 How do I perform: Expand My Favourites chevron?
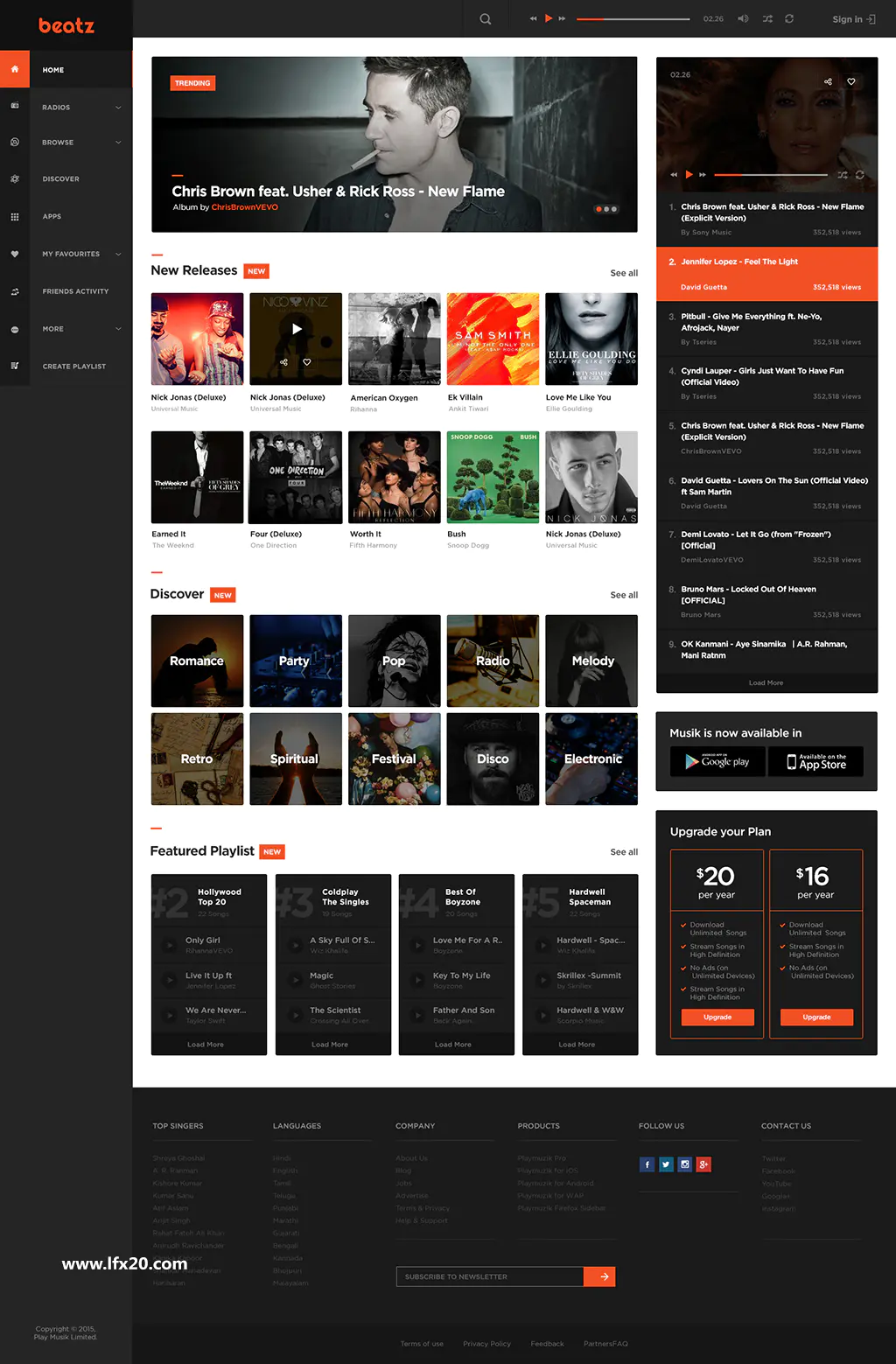pos(118,254)
